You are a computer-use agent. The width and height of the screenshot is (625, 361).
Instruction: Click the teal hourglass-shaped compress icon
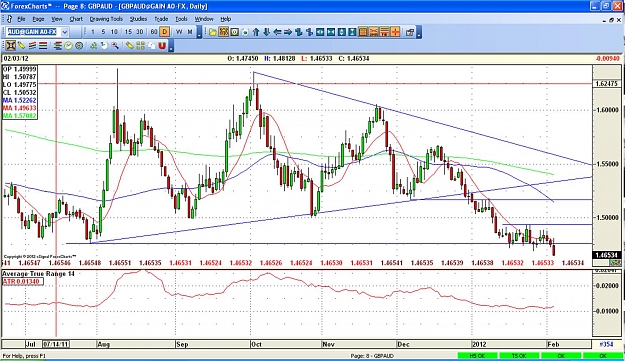pos(352,32)
